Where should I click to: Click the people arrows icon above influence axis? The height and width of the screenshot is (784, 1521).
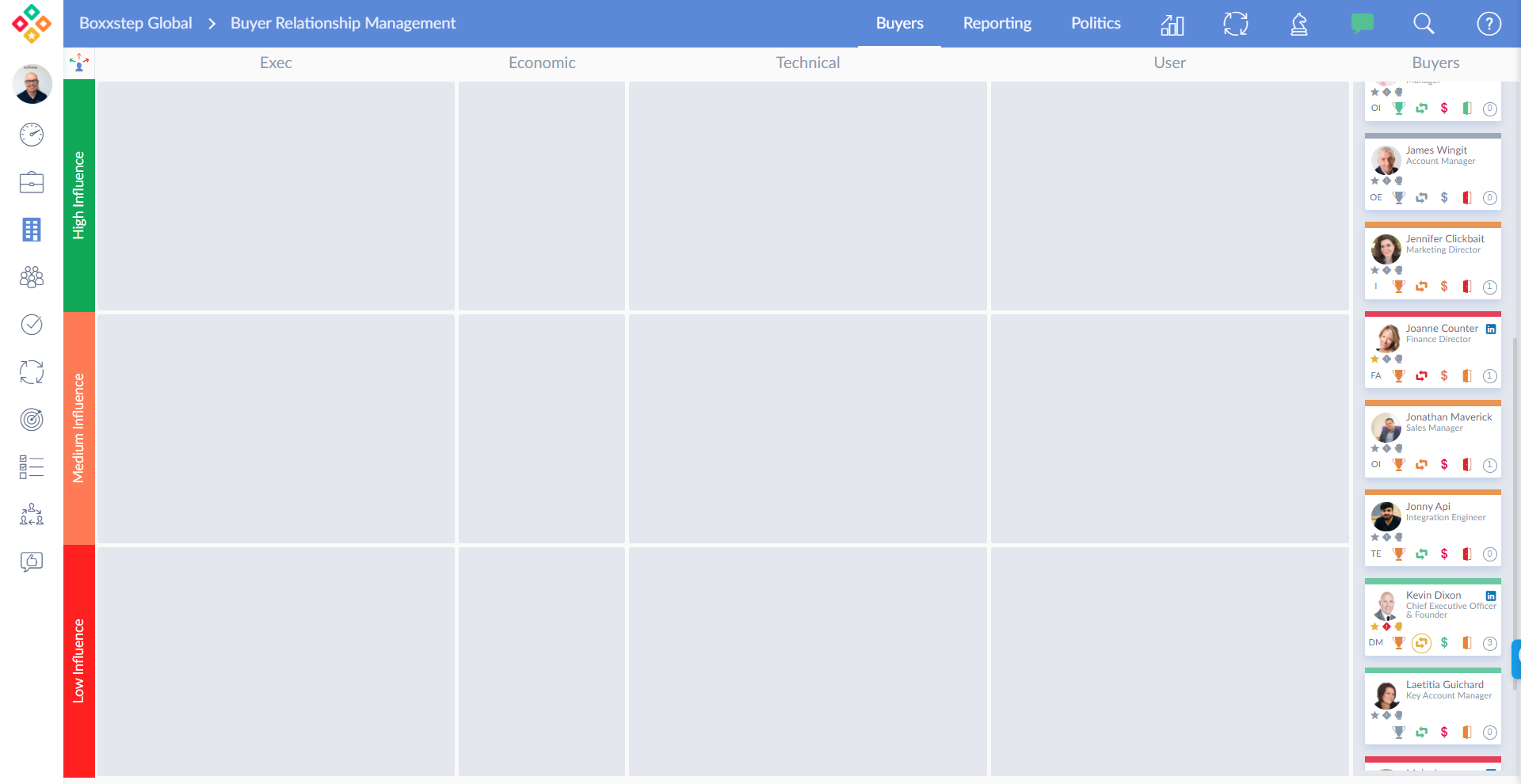click(79, 63)
